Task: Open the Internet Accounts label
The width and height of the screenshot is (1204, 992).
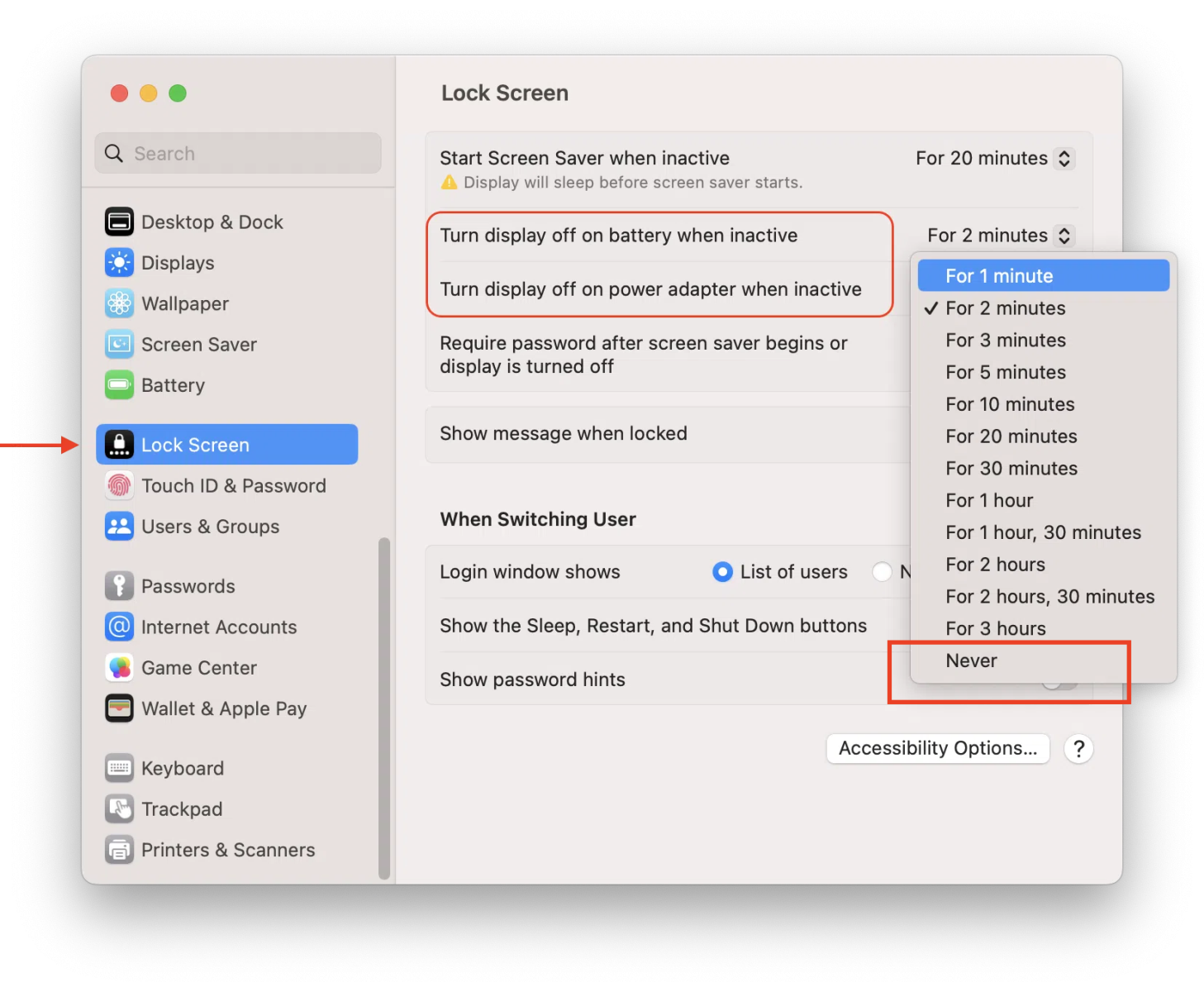Action: coord(219,627)
